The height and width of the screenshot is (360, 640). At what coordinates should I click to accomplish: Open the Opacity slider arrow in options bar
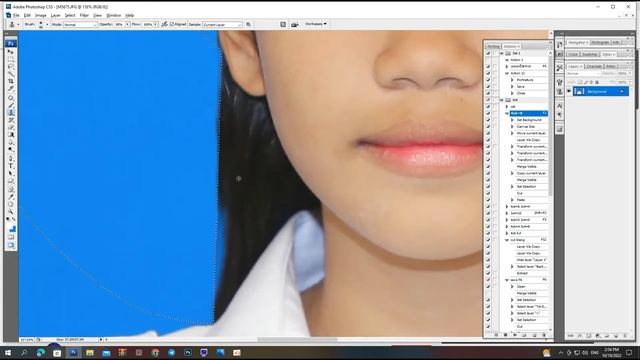coord(127,24)
